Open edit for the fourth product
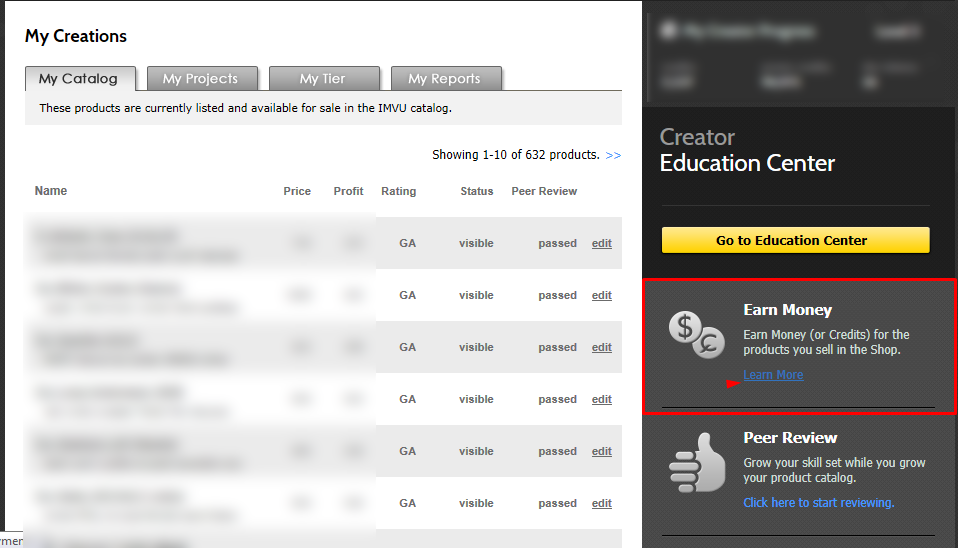This screenshot has width=958, height=548. (601, 399)
